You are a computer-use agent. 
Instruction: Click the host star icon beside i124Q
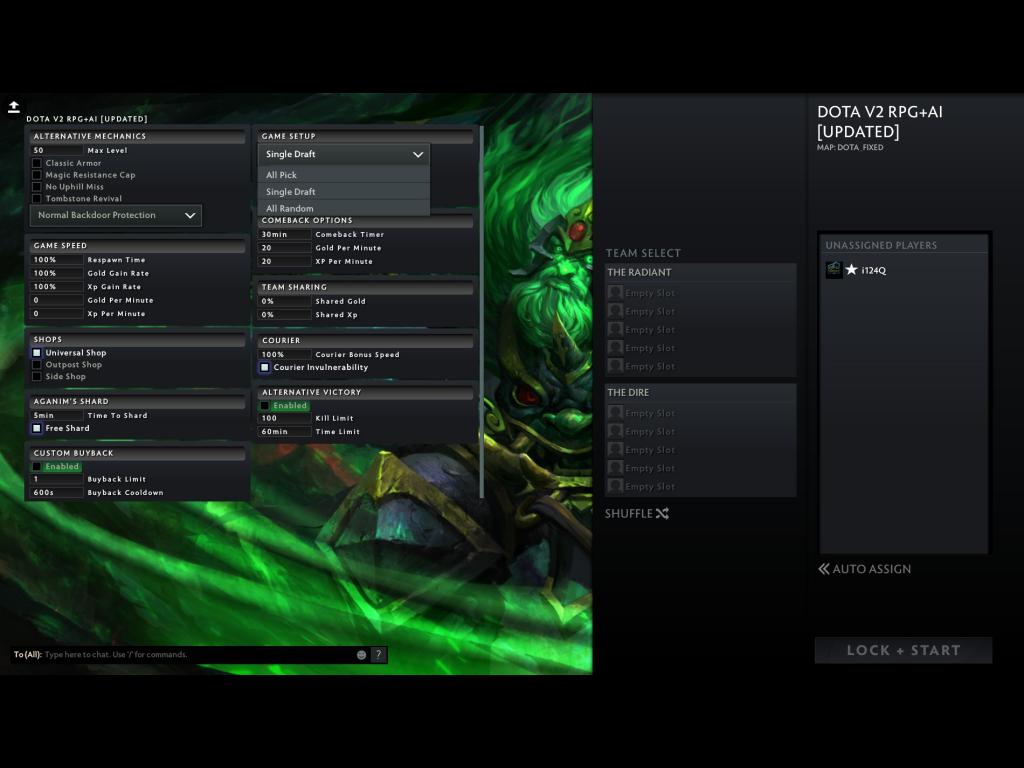[x=852, y=270]
